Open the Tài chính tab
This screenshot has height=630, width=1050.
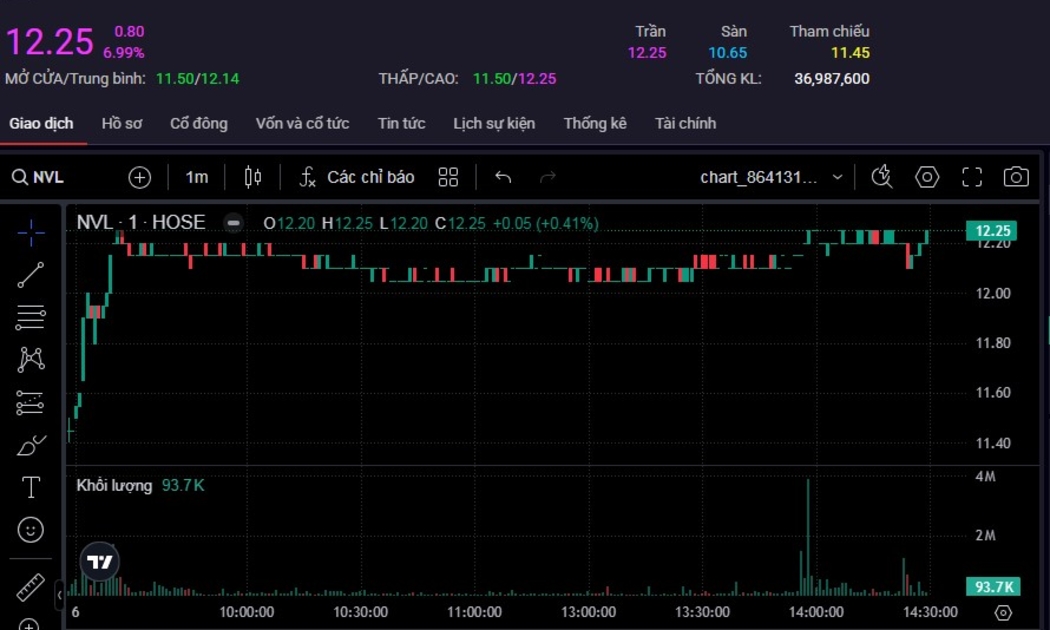pyautogui.click(x=685, y=123)
